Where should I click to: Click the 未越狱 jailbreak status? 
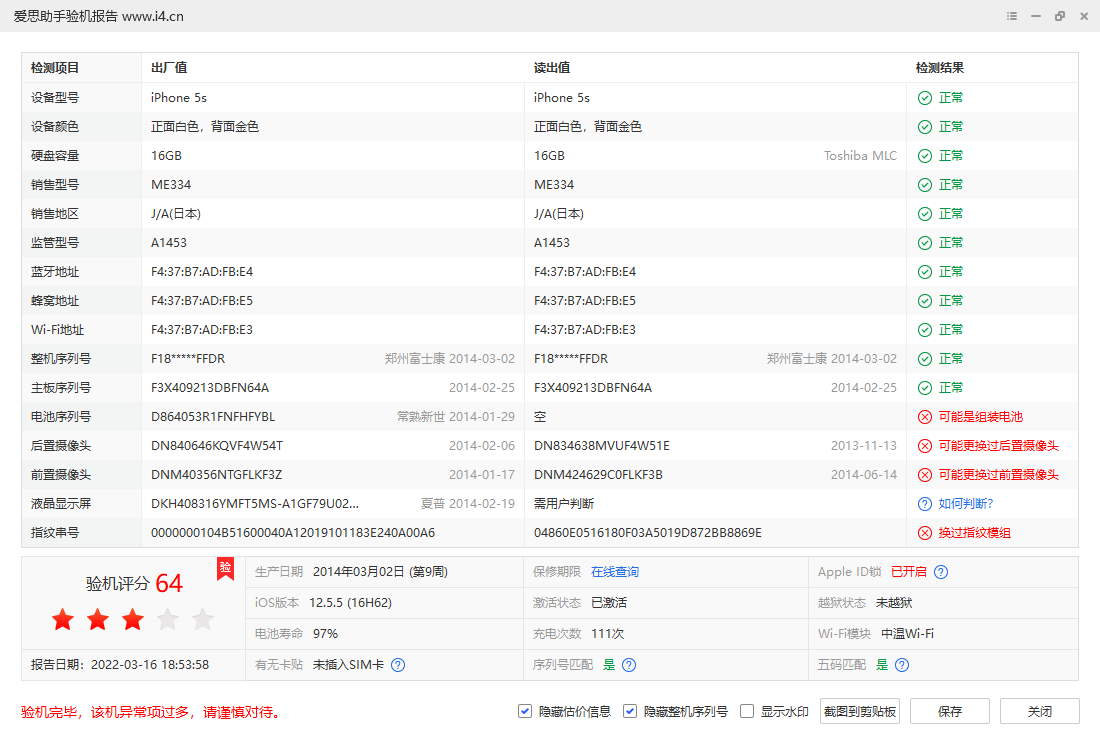click(x=894, y=603)
